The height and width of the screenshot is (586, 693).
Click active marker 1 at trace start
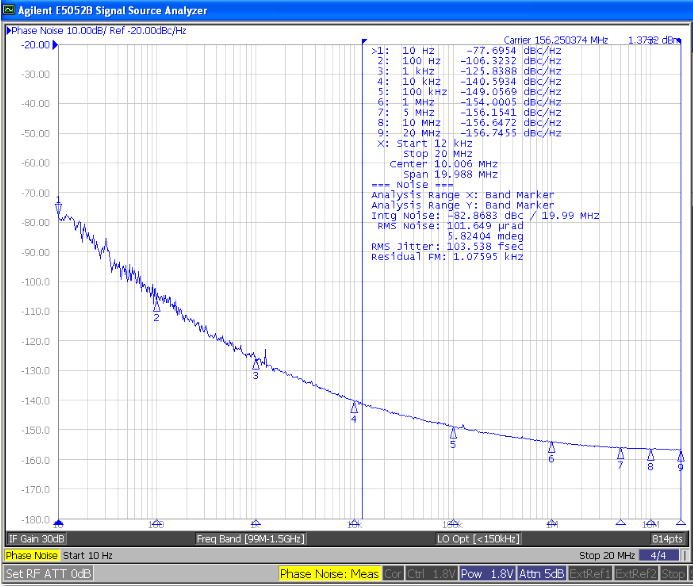click(x=58, y=208)
